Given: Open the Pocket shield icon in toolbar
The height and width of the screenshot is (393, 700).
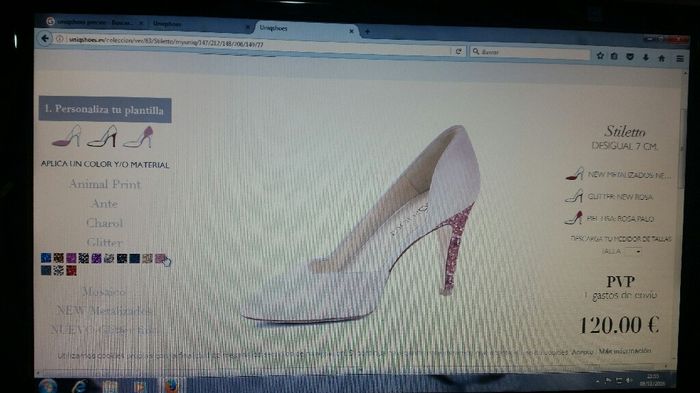Looking at the screenshot, I should pyautogui.click(x=630, y=57).
